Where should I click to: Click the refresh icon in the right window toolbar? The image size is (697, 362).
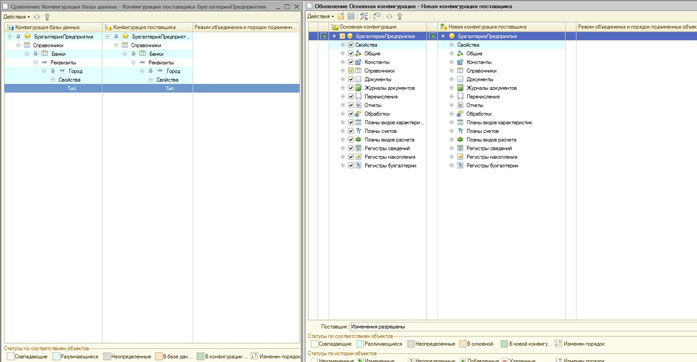389,16
